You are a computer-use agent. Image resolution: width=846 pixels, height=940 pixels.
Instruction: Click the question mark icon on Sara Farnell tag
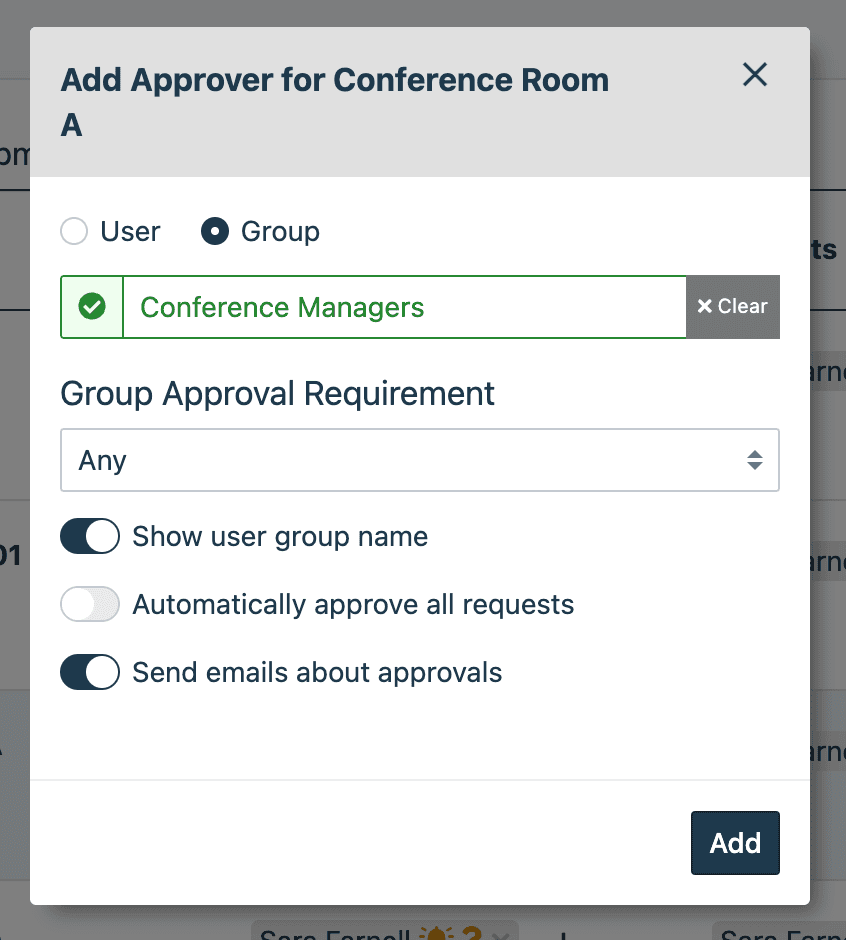[x=471, y=935]
